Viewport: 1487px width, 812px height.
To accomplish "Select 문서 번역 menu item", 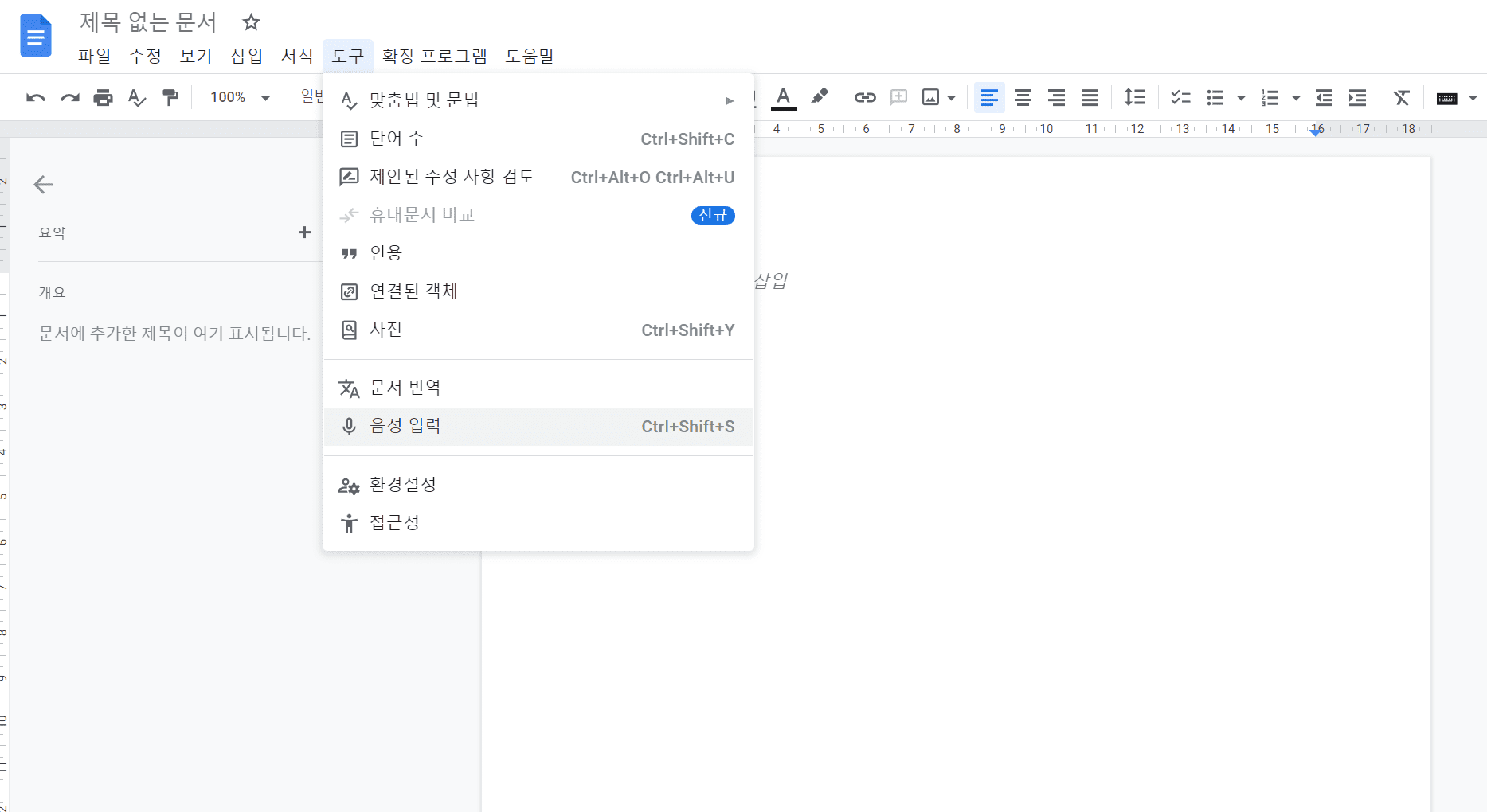I will coord(538,388).
